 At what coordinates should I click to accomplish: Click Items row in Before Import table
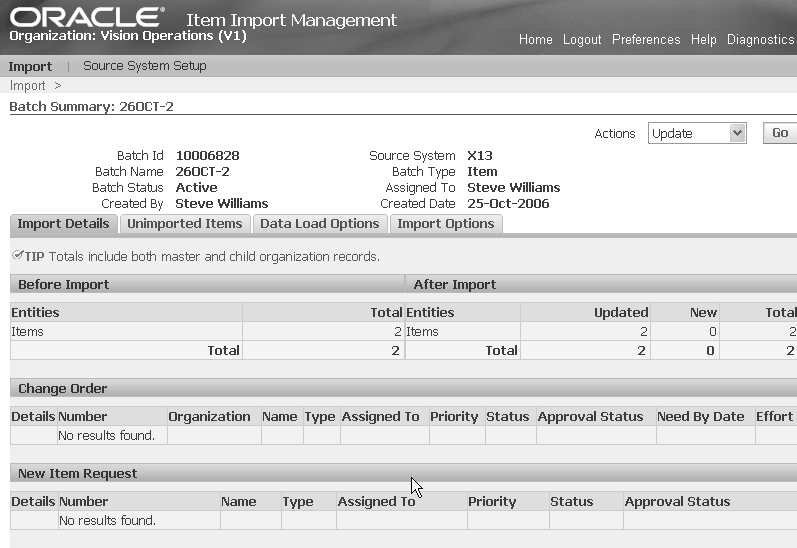pyautogui.click(x=207, y=331)
